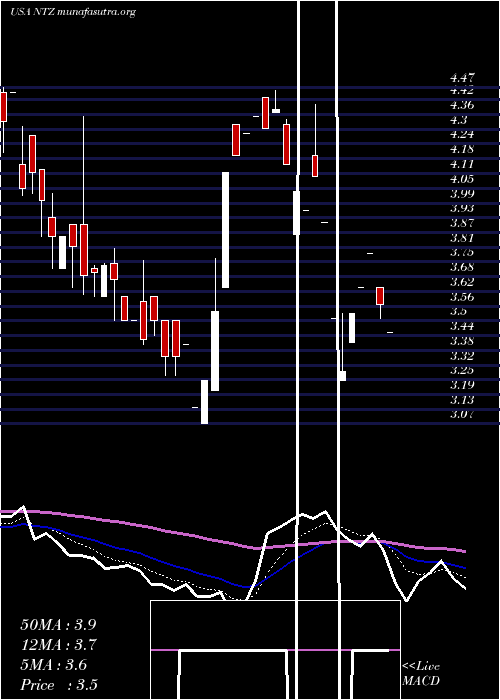Click the 3.25 price axis label
Image resolution: width=500 pixels, height=700 pixels.
click(462, 370)
